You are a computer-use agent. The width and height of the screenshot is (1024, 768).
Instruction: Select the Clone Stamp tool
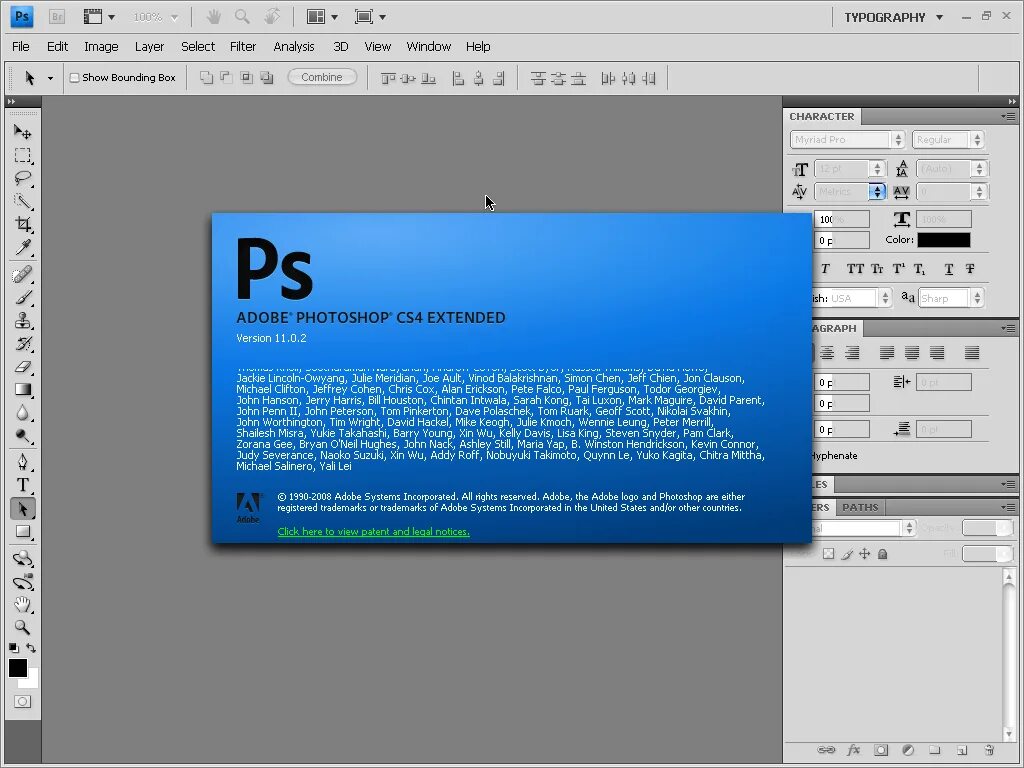point(23,320)
